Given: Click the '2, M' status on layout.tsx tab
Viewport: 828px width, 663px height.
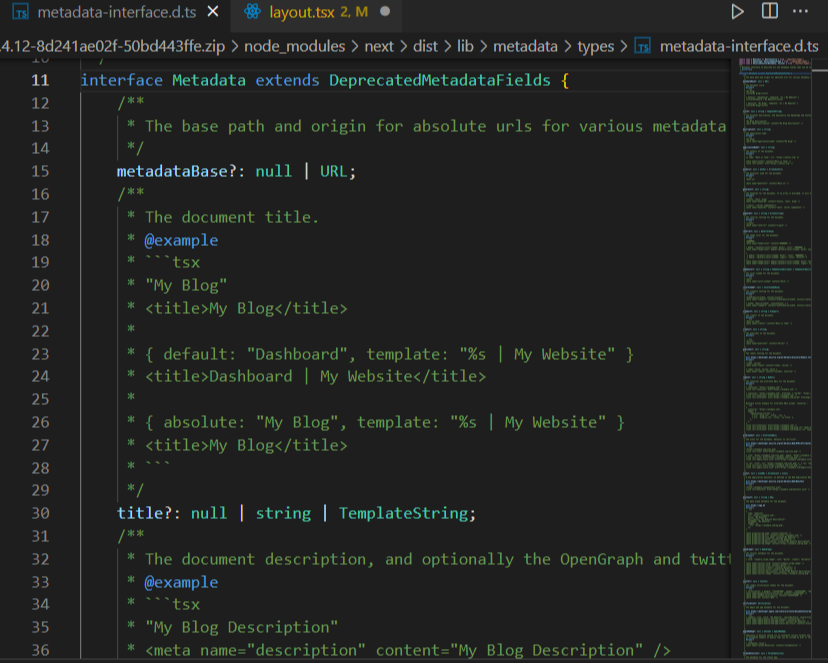Looking at the screenshot, I should click(354, 12).
